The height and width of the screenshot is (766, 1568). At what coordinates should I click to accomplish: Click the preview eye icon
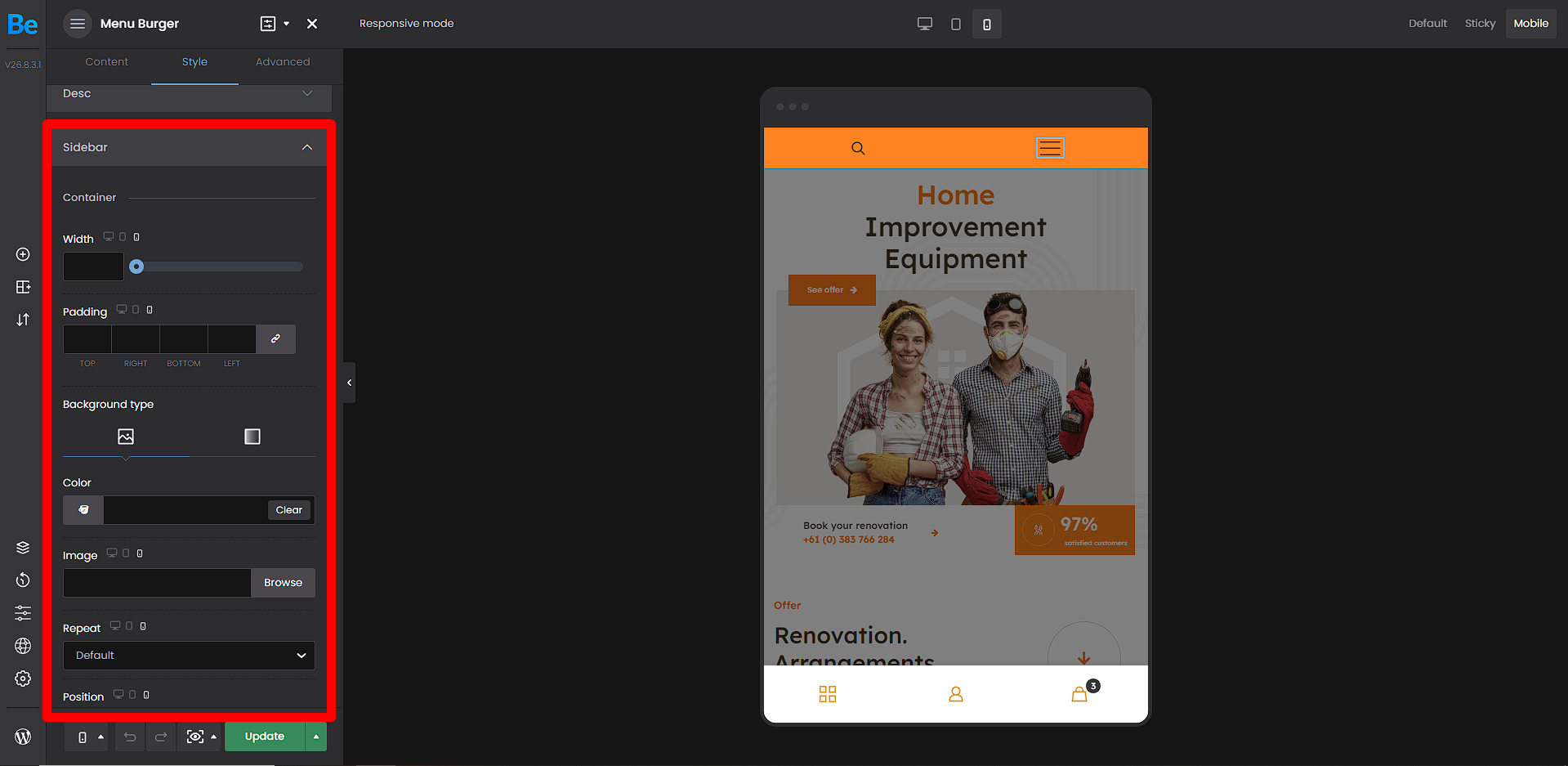[x=194, y=737]
